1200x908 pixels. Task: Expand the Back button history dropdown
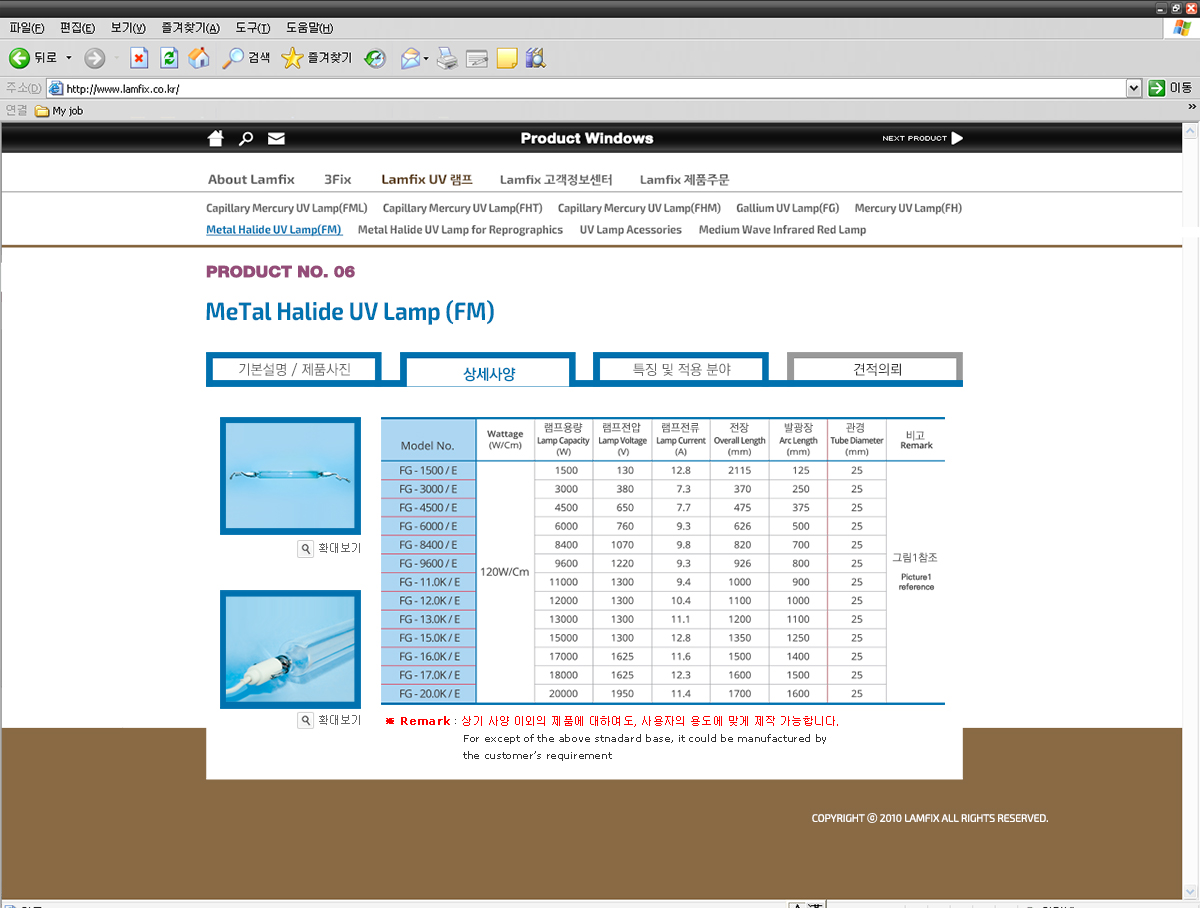pyautogui.click(x=69, y=58)
